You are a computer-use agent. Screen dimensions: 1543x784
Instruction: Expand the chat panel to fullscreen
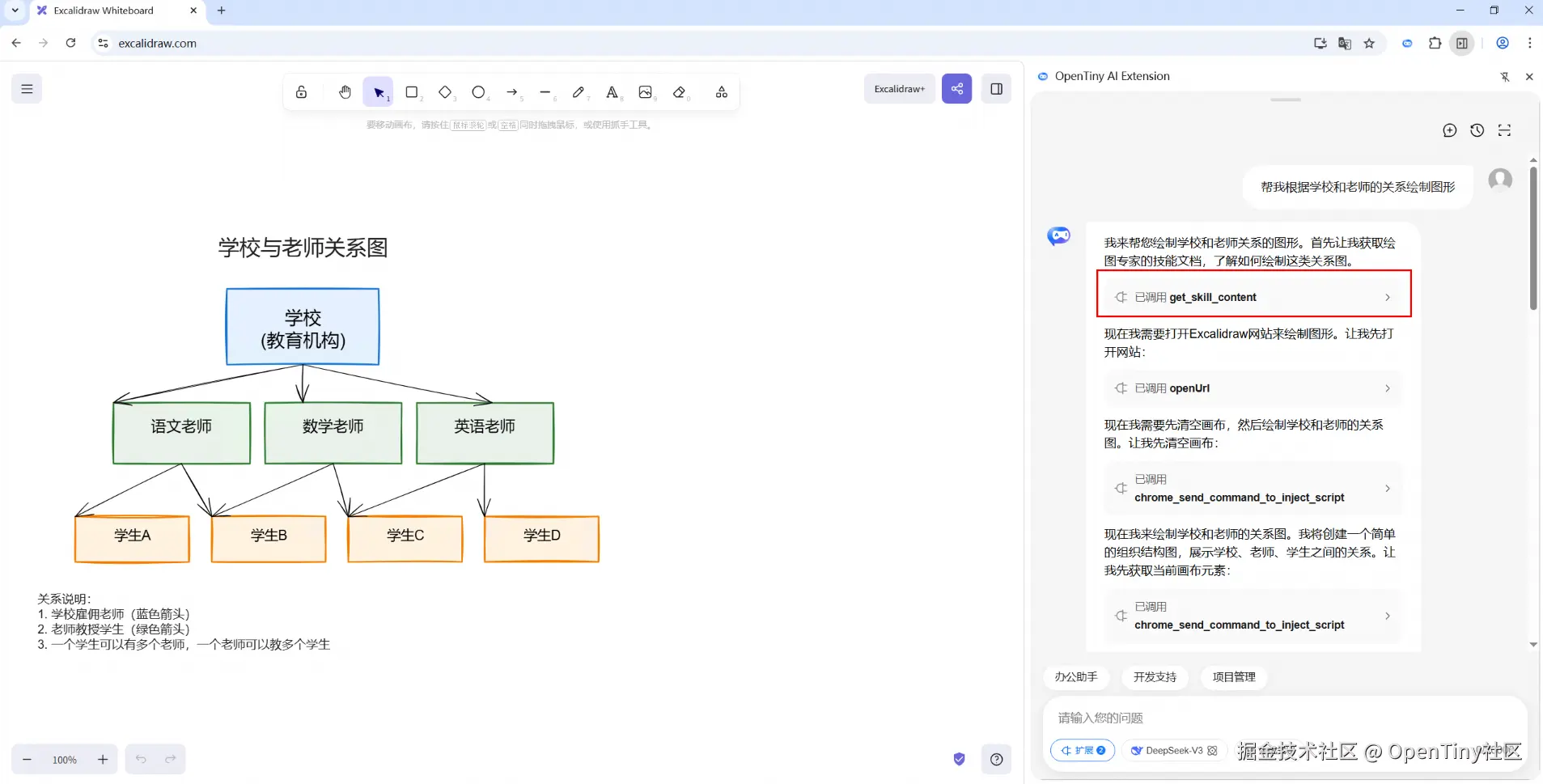(x=1504, y=130)
